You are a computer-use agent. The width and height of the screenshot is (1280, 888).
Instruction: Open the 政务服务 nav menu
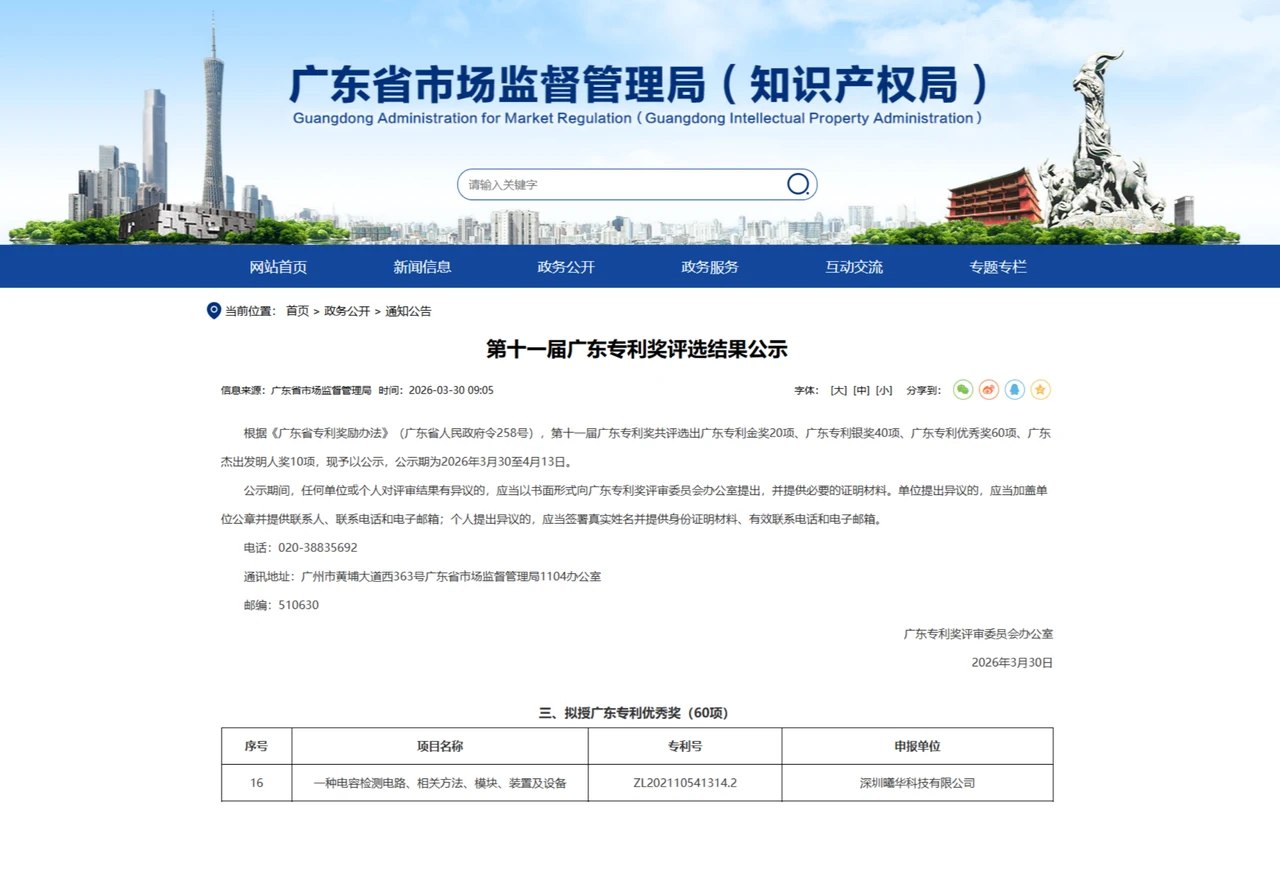click(710, 267)
